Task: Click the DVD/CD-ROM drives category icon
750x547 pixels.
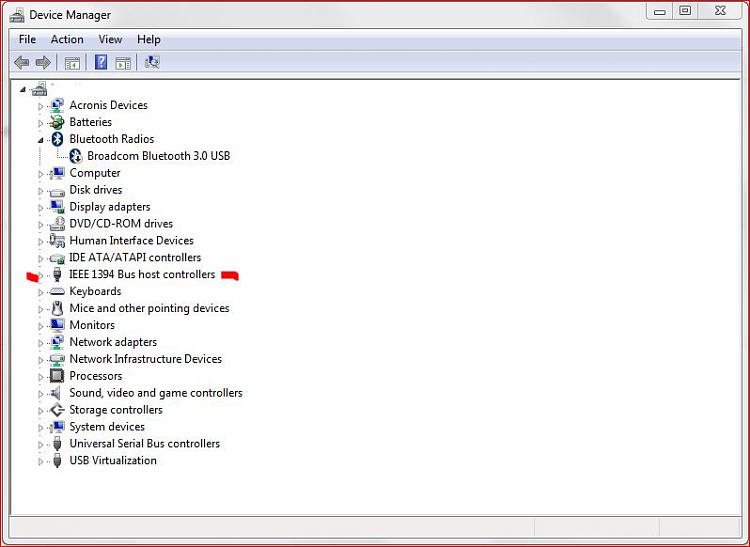Action: [57, 224]
